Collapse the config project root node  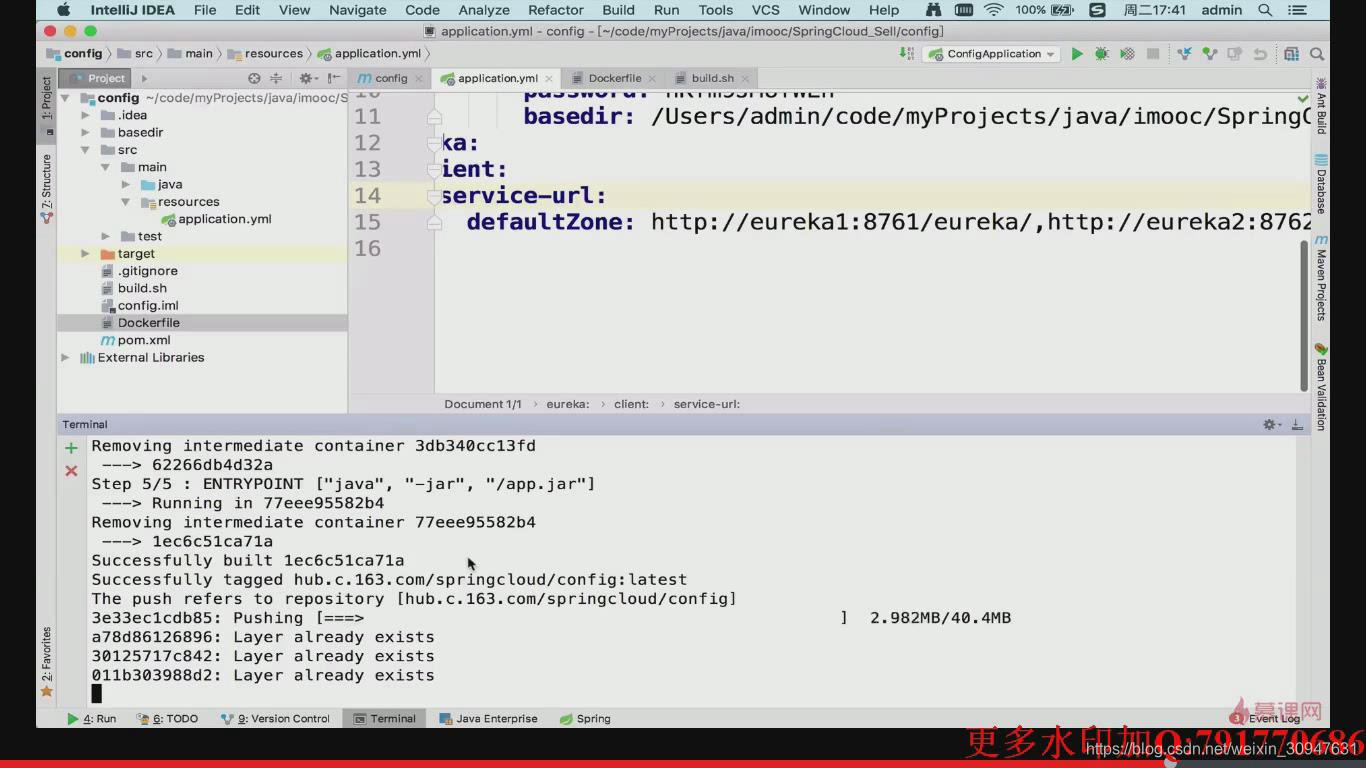click(66, 98)
